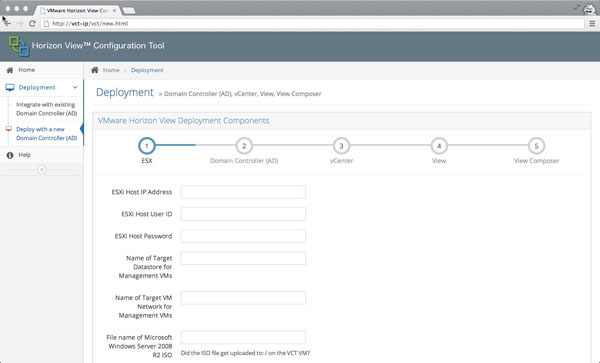Click the VMware Horizon View Deployment Components heading
Image resolution: width=600 pixels, height=363 pixels.
click(x=184, y=120)
